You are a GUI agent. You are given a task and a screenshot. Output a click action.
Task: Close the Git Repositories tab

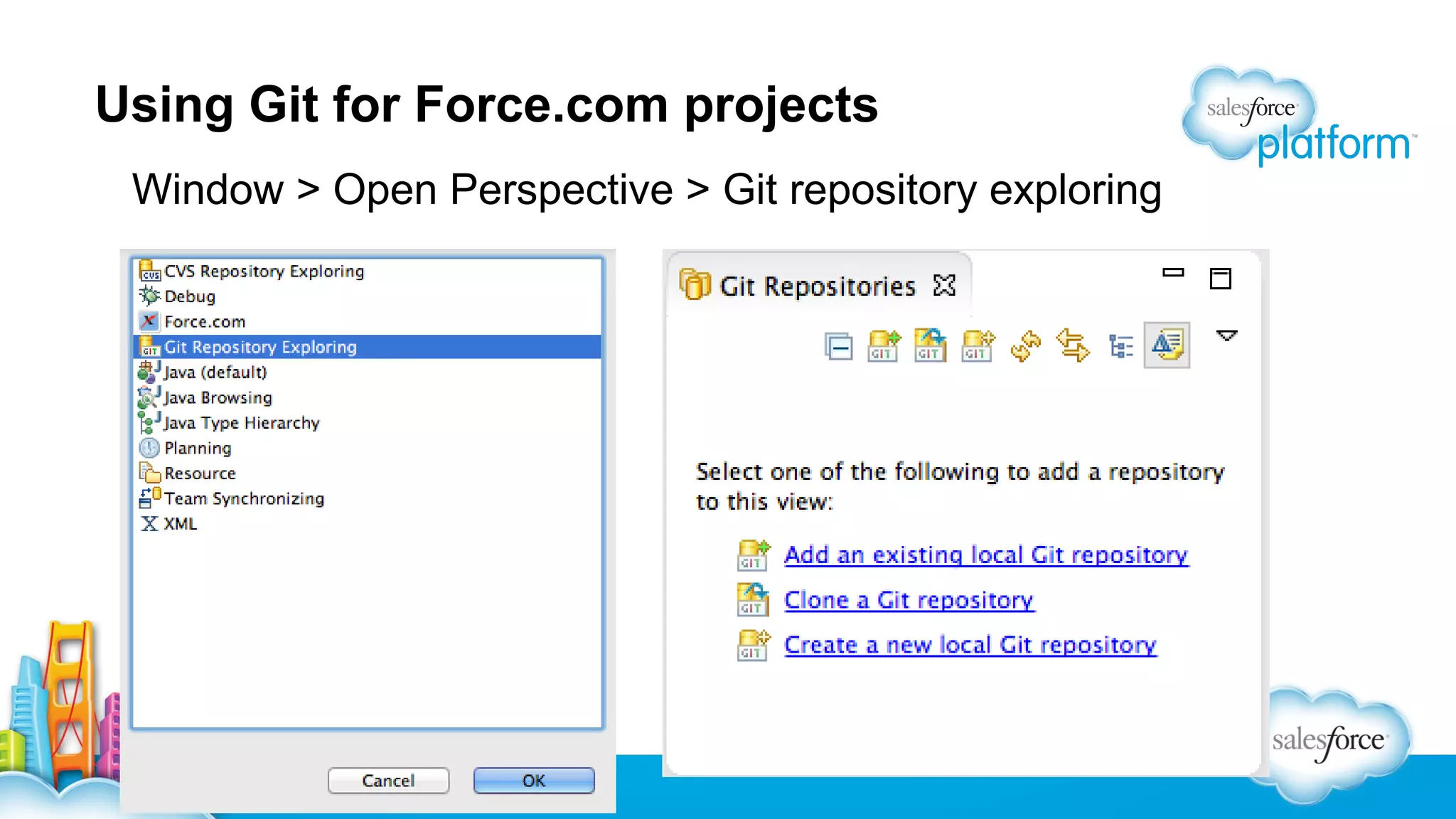coord(944,285)
